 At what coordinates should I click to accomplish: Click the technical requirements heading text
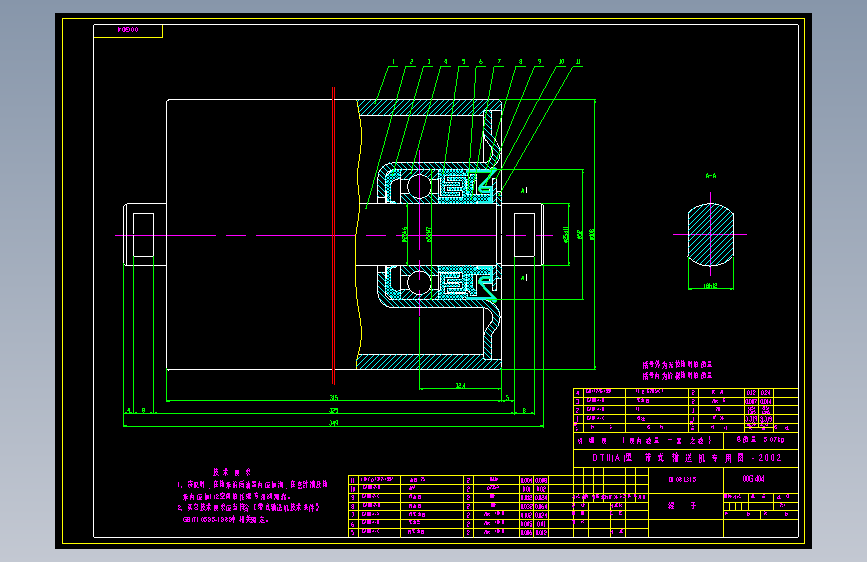pos(232,472)
